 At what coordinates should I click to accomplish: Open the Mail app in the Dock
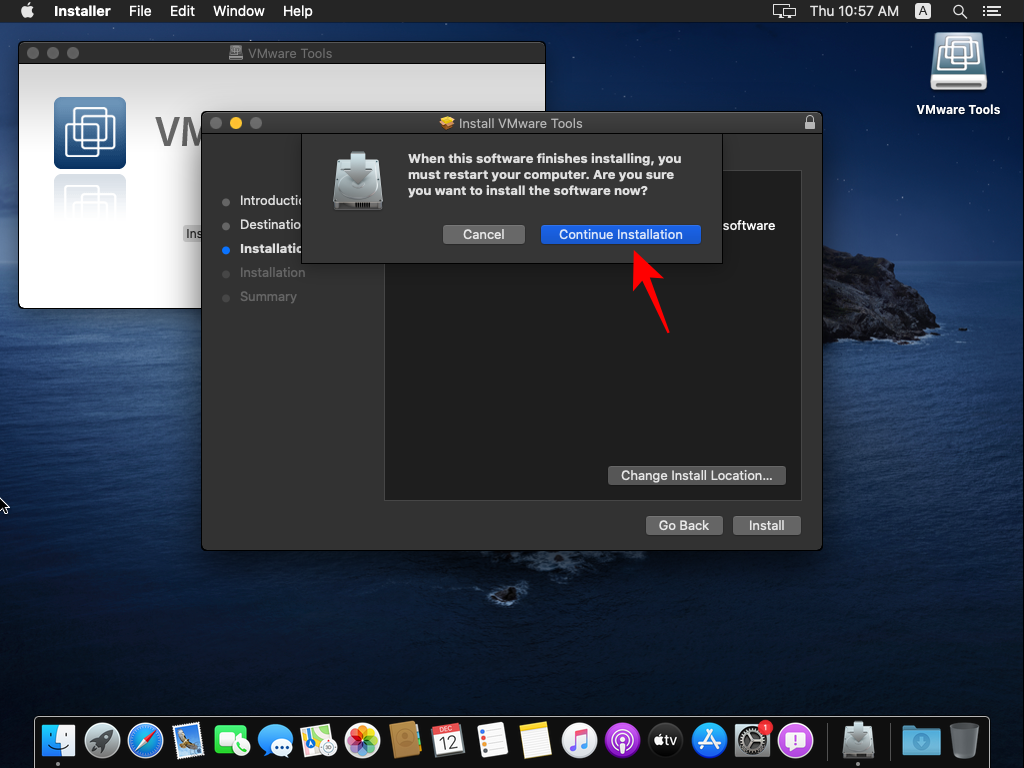tap(188, 741)
